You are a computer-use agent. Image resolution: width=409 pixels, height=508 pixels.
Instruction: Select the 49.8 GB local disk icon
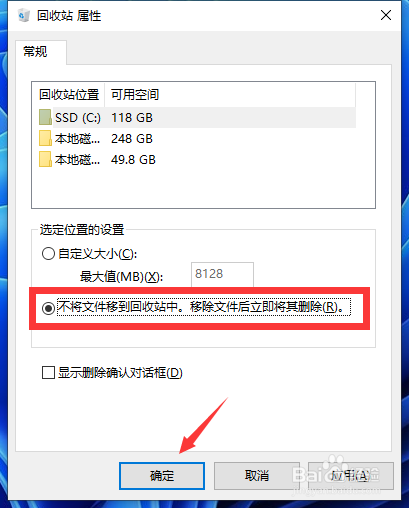pos(45,159)
